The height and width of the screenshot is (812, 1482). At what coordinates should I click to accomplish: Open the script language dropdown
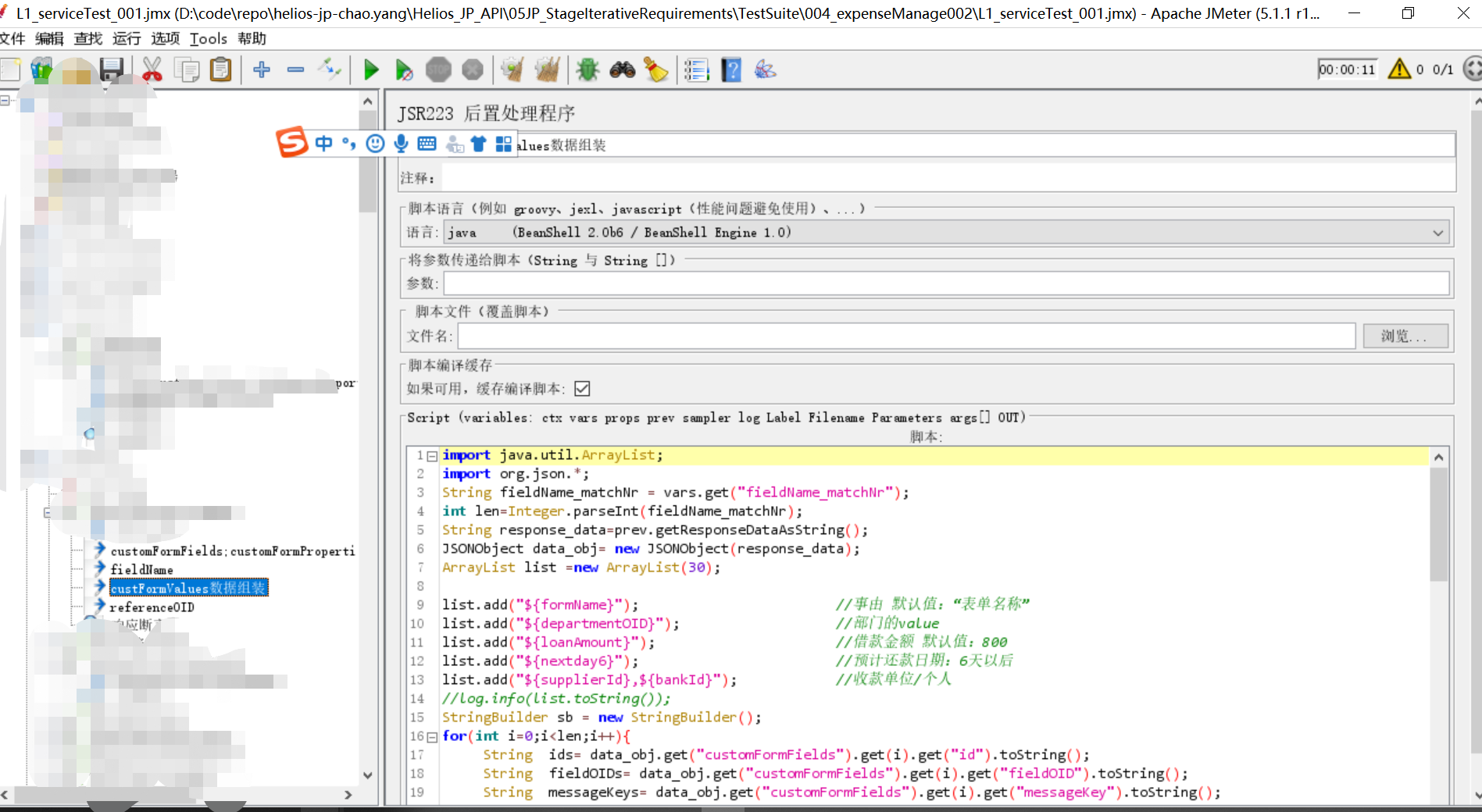click(x=946, y=232)
